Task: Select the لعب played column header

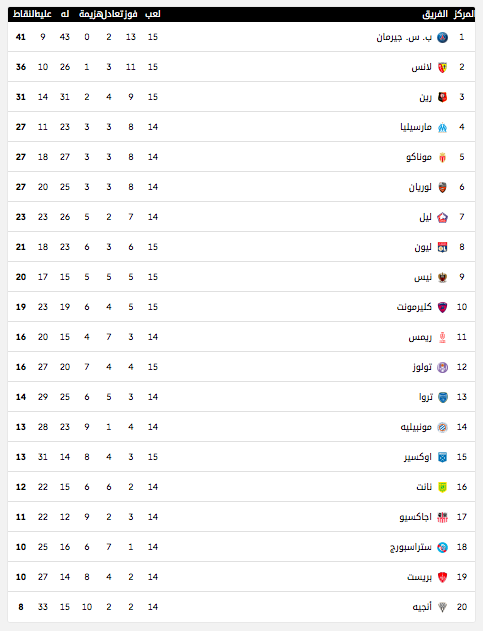Action: (x=153, y=14)
